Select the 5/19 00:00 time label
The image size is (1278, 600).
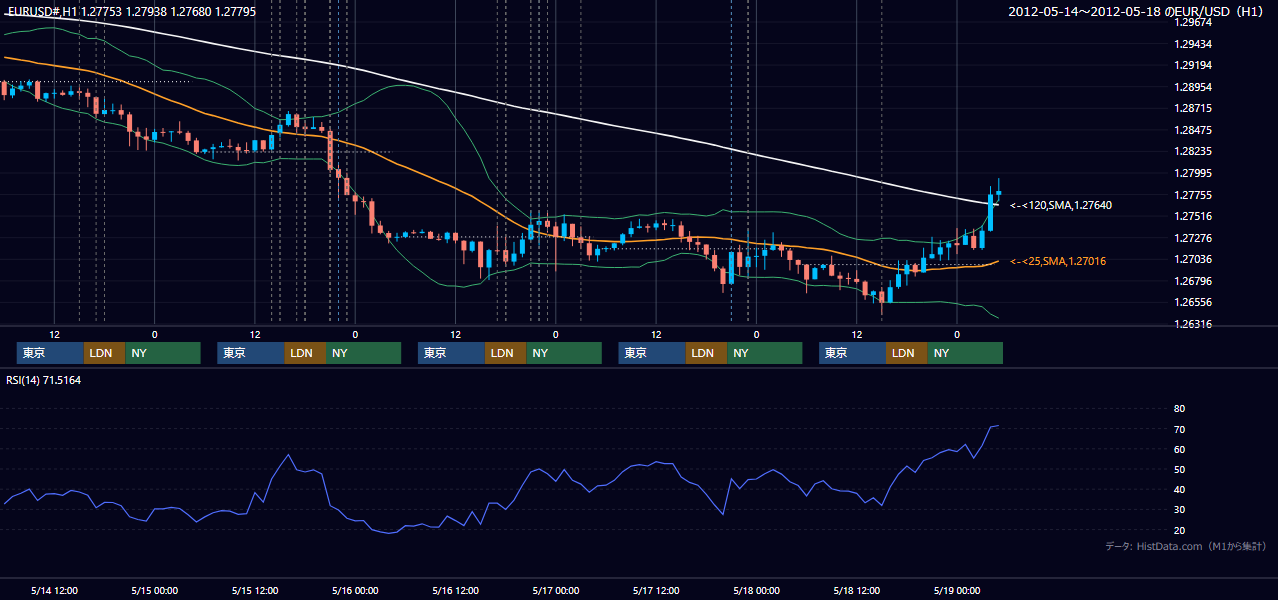(957, 590)
